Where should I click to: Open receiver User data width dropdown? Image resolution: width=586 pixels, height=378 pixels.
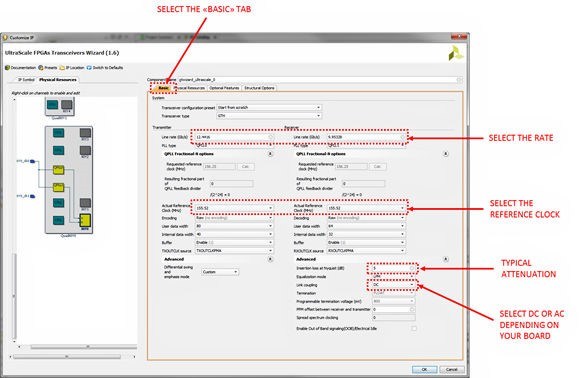[366, 226]
